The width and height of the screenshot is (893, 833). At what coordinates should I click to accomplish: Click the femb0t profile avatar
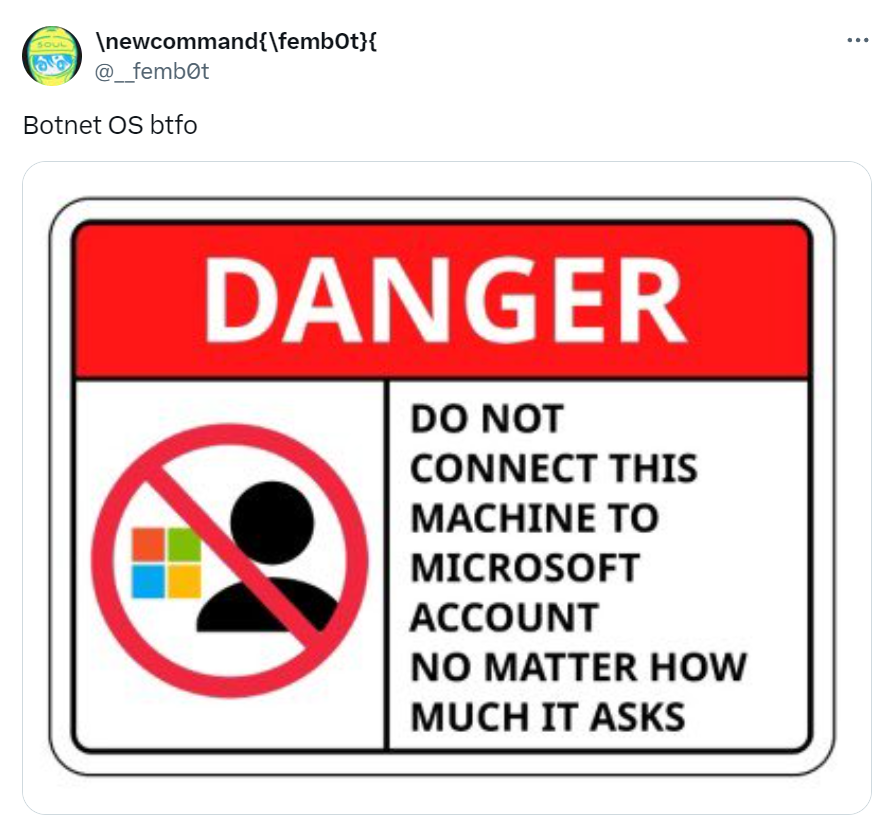[x=52, y=56]
